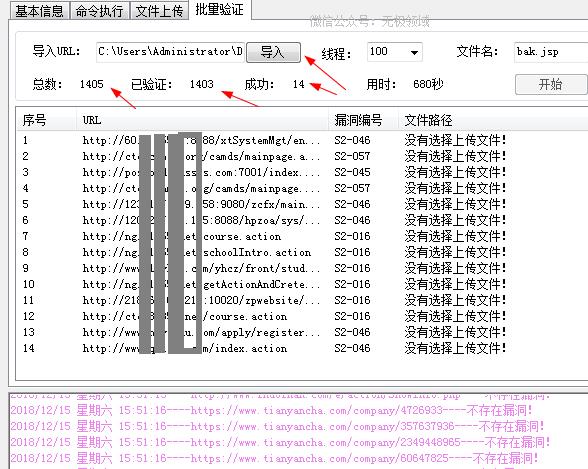The width and height of the screenshot is (588, 469).
Task: Click the 漏洞编号 column header
Action: coord(363,120)
